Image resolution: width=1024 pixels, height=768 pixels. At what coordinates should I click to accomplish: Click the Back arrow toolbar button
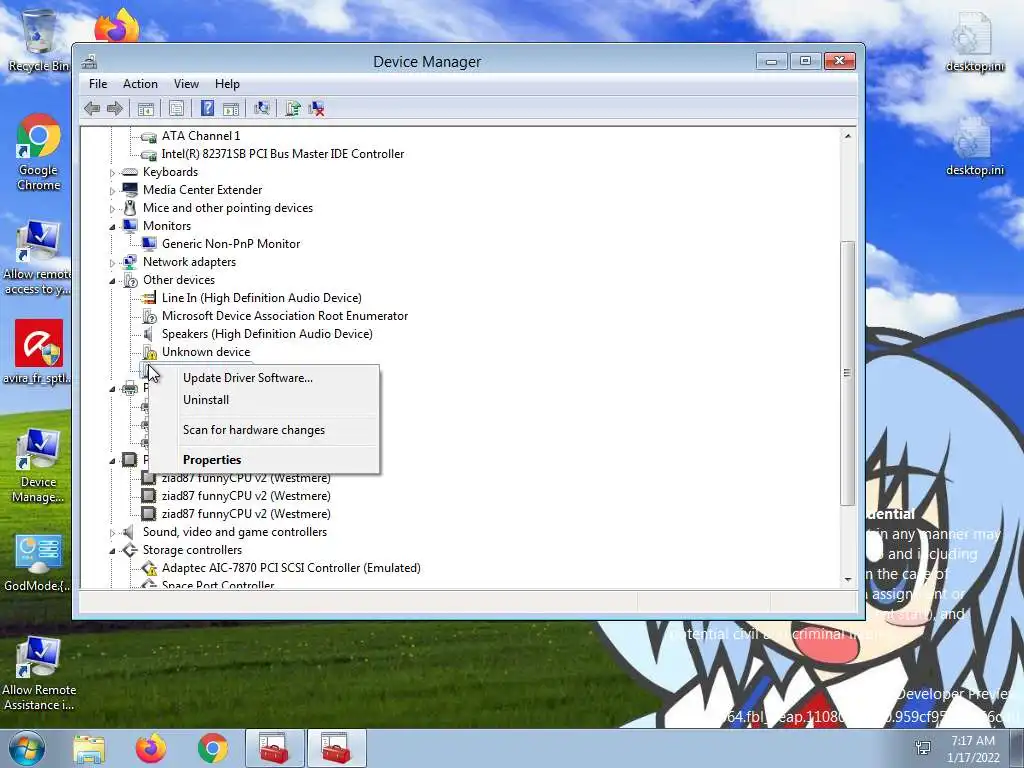(x=92, y=108)
